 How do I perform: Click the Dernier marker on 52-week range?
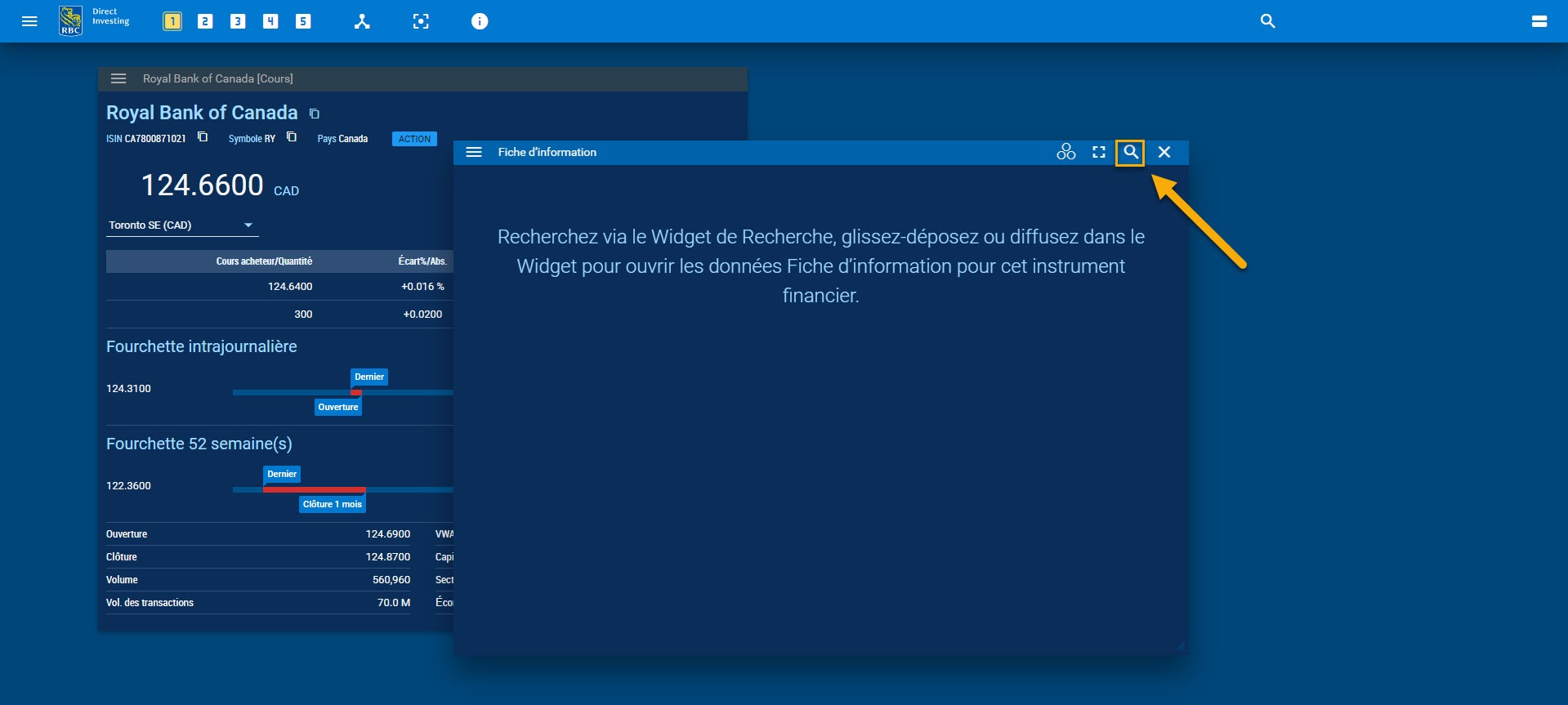tap(282, 474)
